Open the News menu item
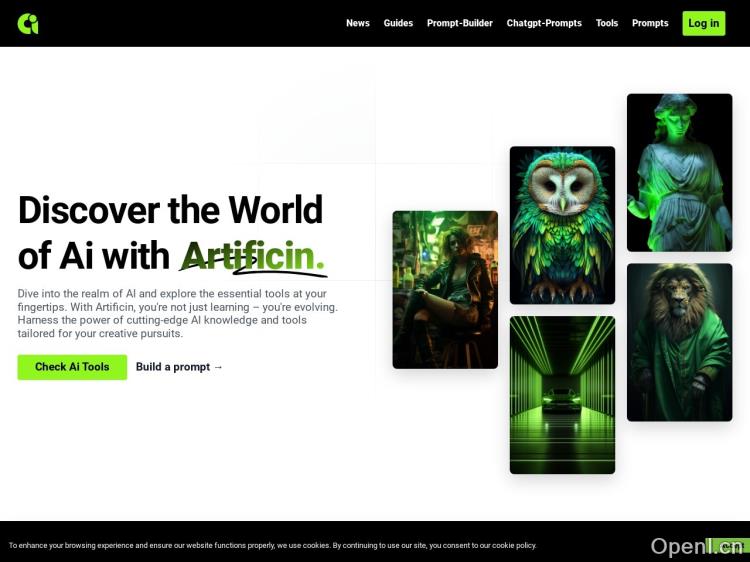The width and height of the screenshot is (750, 562). (x=357, y=23)
